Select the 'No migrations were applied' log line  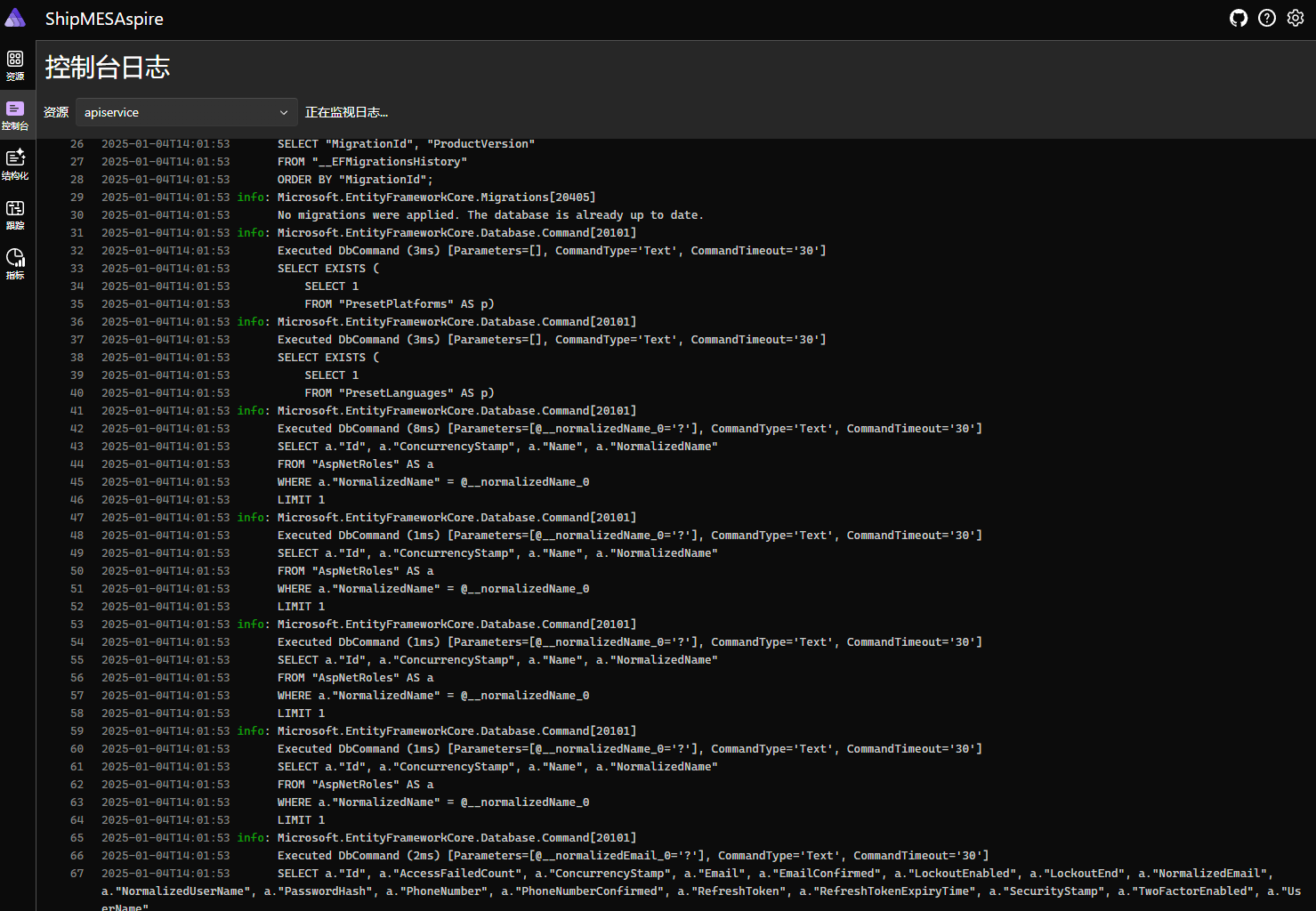pyautogui.click(x=490, y=215)
